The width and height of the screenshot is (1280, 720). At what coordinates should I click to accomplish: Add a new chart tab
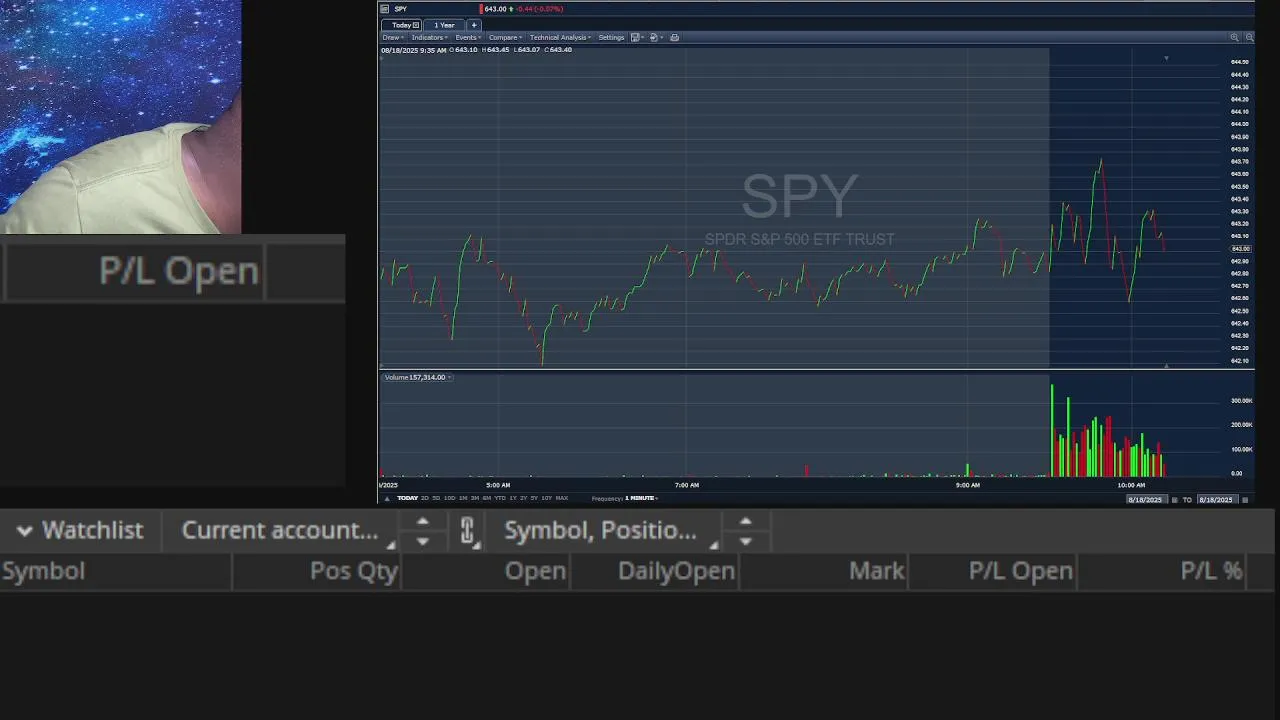pos(474,25)
